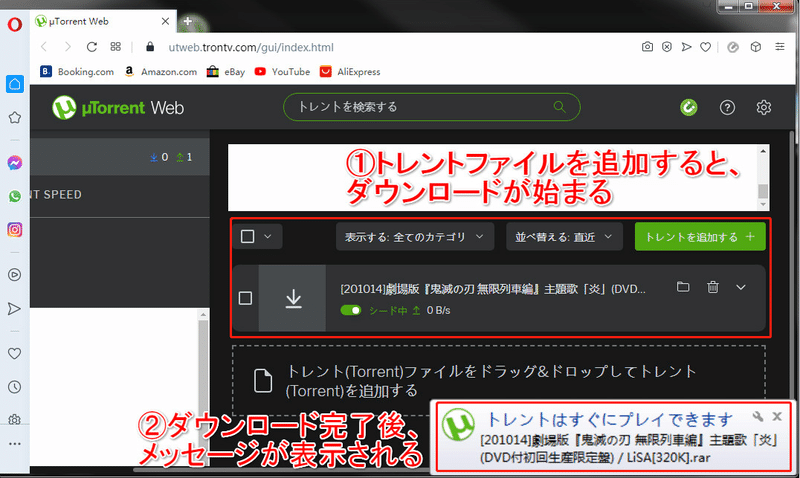Open Messenger in the Opera sidebar

point(15,163)
